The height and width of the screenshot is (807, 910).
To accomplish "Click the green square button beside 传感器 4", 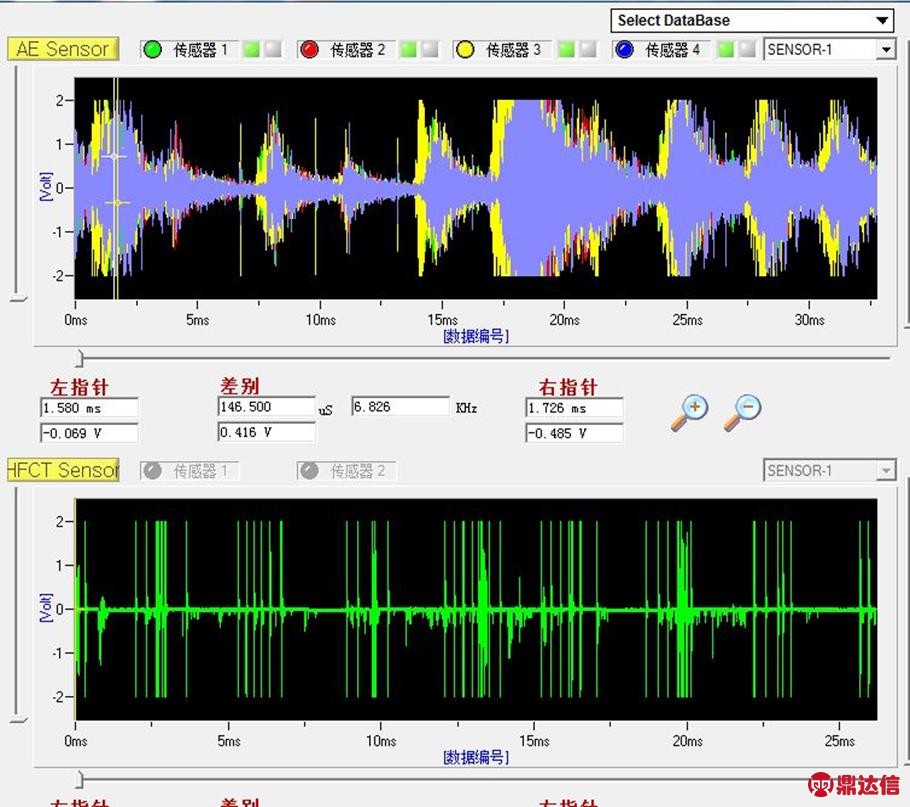I will point(725,50).
